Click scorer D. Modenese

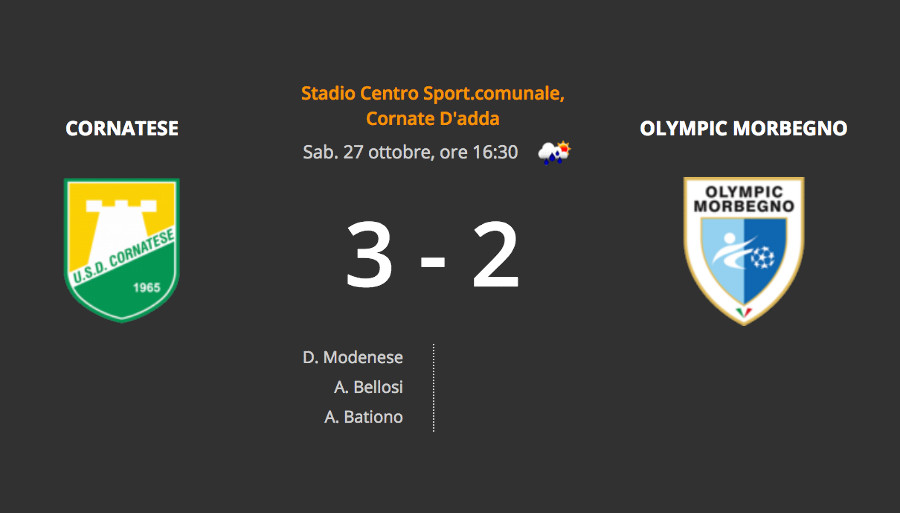coord(352,357)
